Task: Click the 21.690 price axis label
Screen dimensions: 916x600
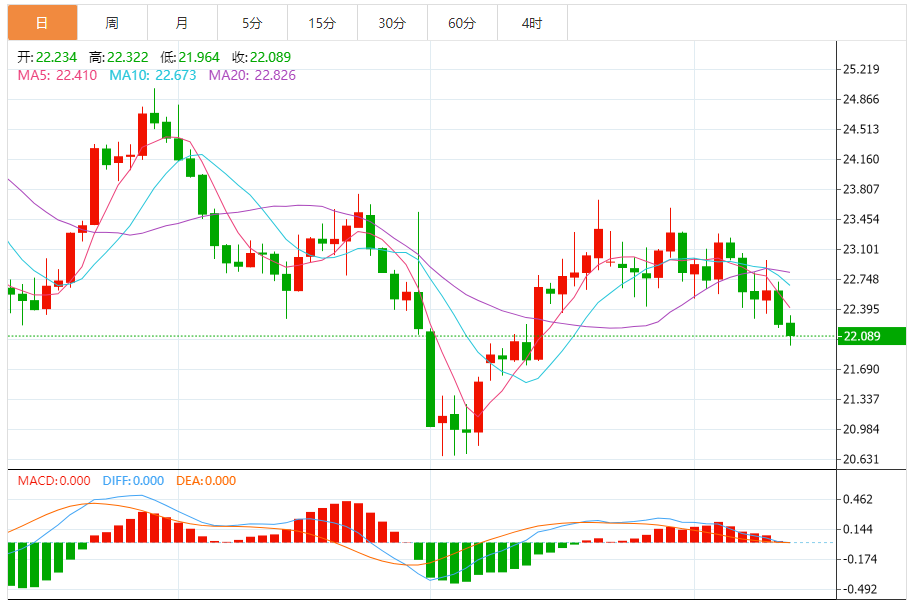Action: click(x=861, y=369)
